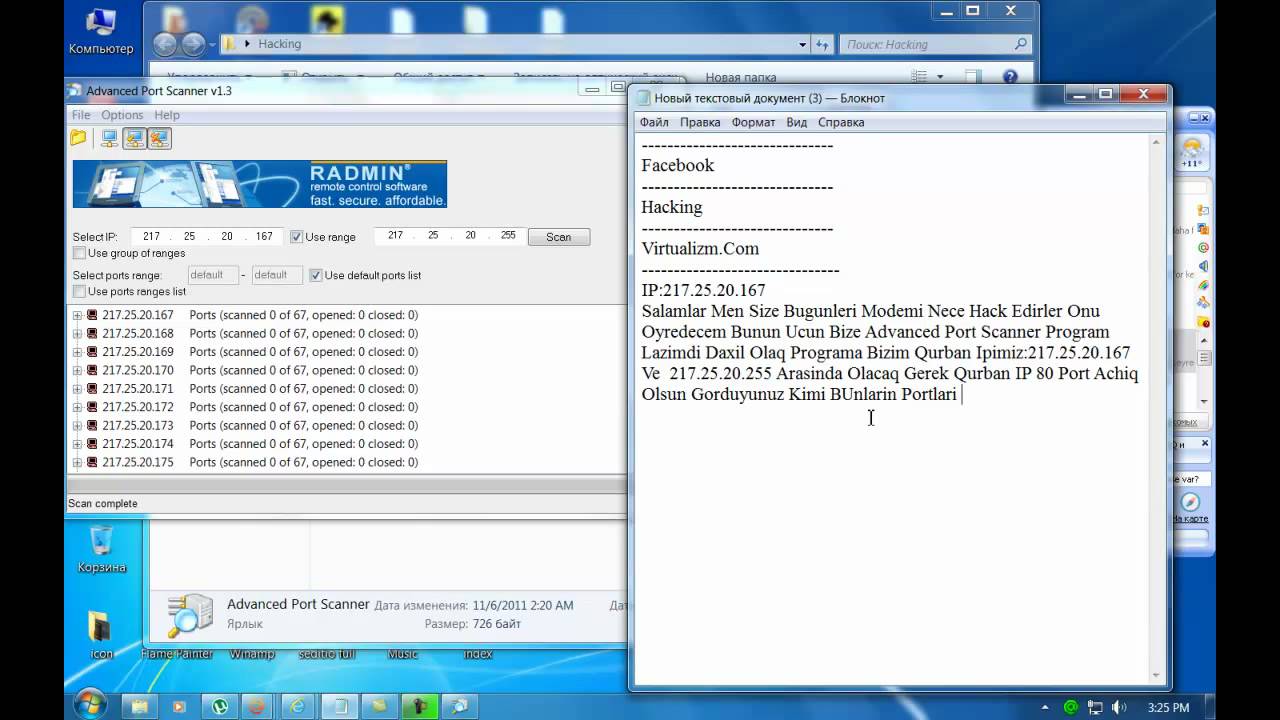Uncheck the Use range checkbox

pyautogui.click(x=297, y=237)
